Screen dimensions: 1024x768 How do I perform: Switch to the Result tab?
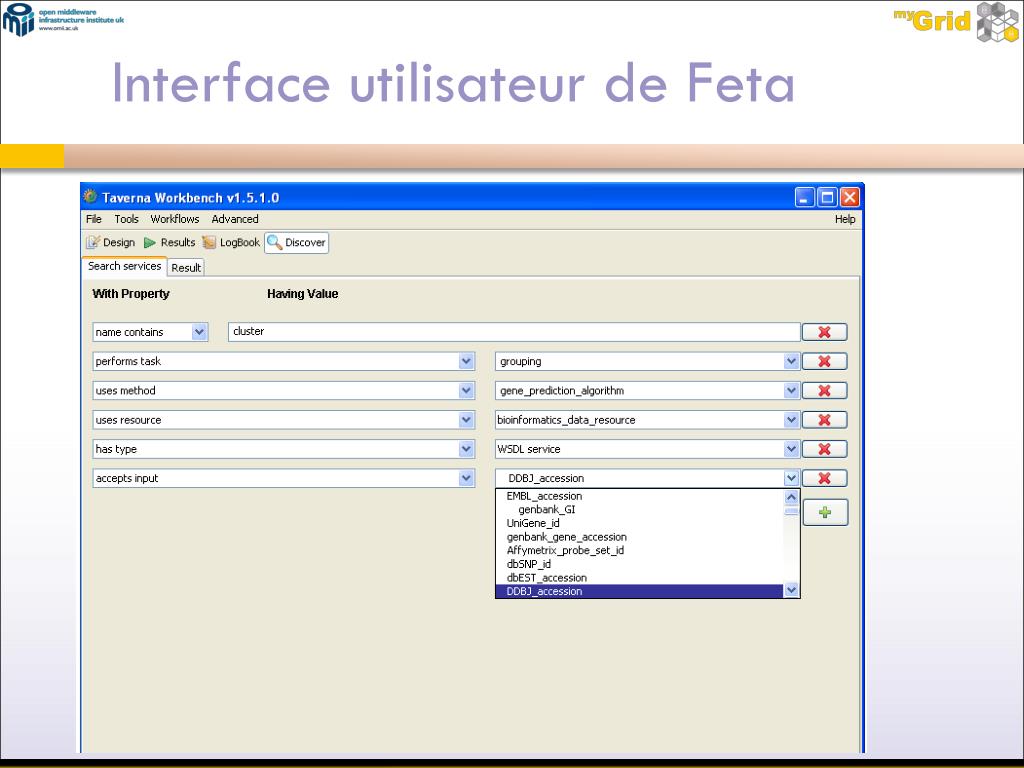[x=186, y=268]
